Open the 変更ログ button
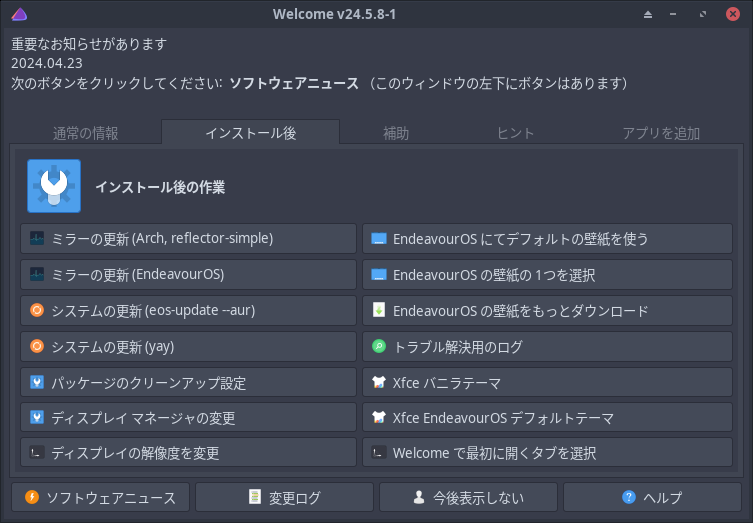This screenshot has height=523, width=753. coord(284,497)
